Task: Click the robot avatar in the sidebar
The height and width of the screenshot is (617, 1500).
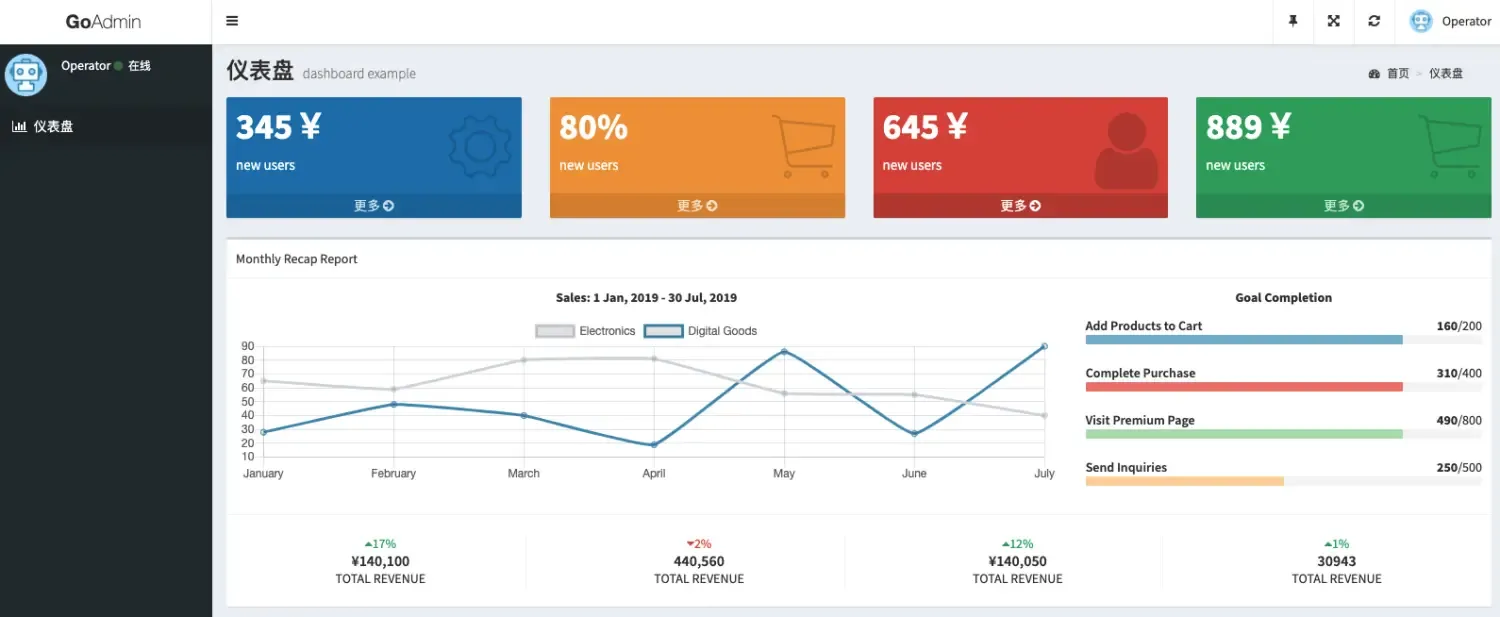Action: coord(26,75)
